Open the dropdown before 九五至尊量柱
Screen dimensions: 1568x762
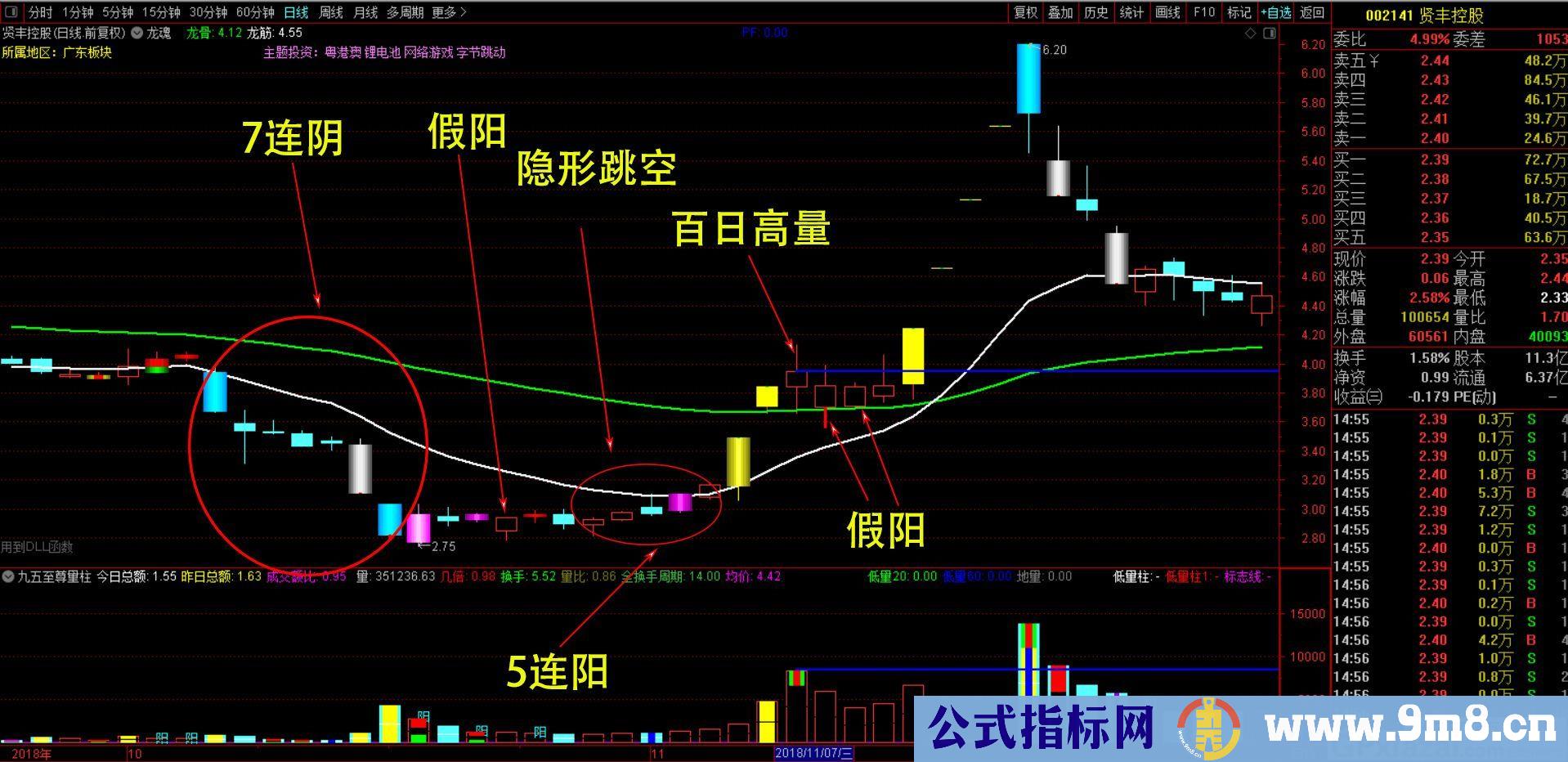(x=8, y=576)
